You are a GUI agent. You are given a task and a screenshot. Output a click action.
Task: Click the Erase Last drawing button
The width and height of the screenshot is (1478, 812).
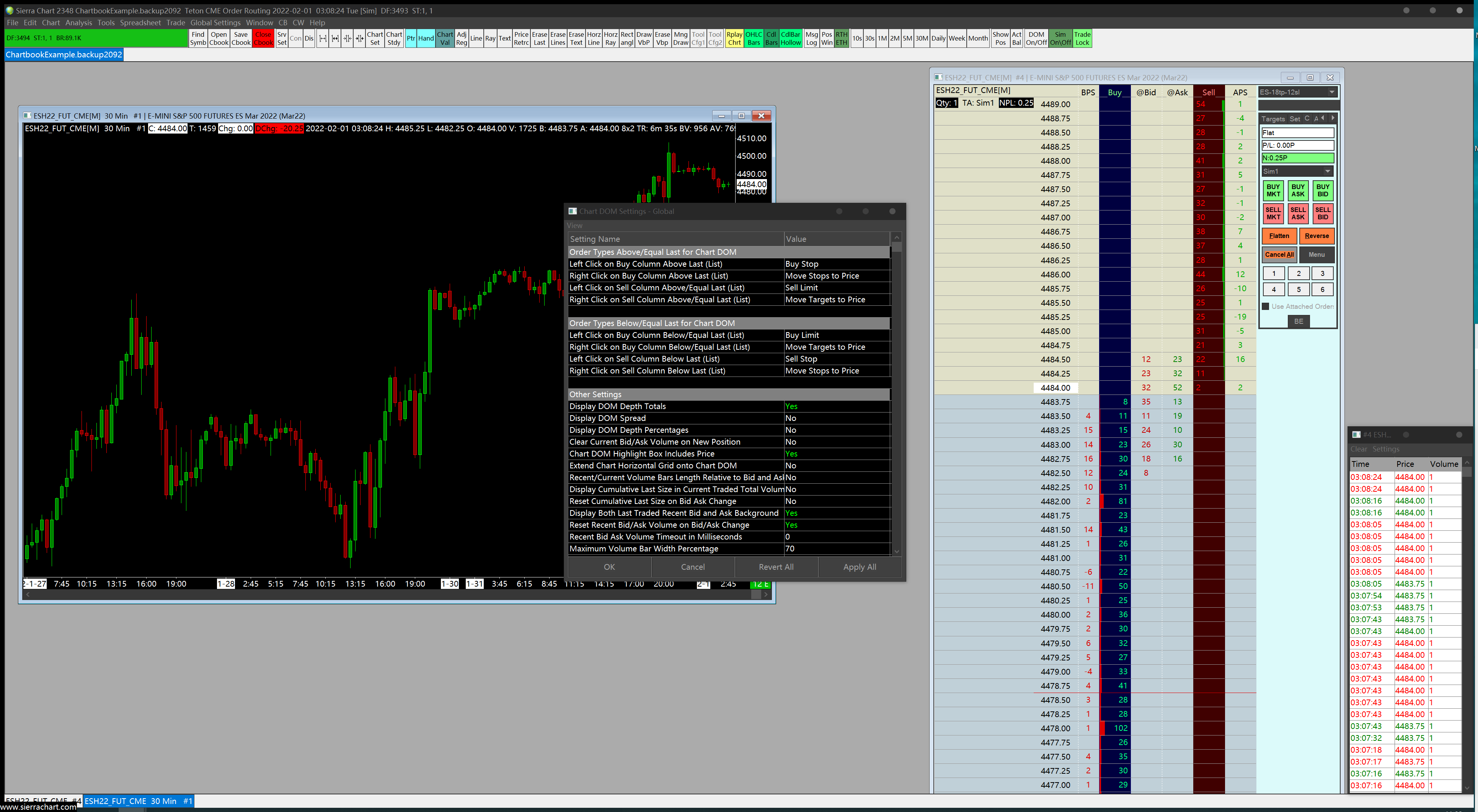[x=539, y=38]
